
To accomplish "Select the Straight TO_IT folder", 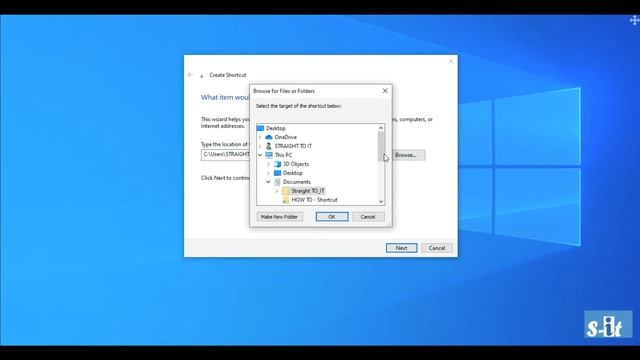I will pos(308,191).
